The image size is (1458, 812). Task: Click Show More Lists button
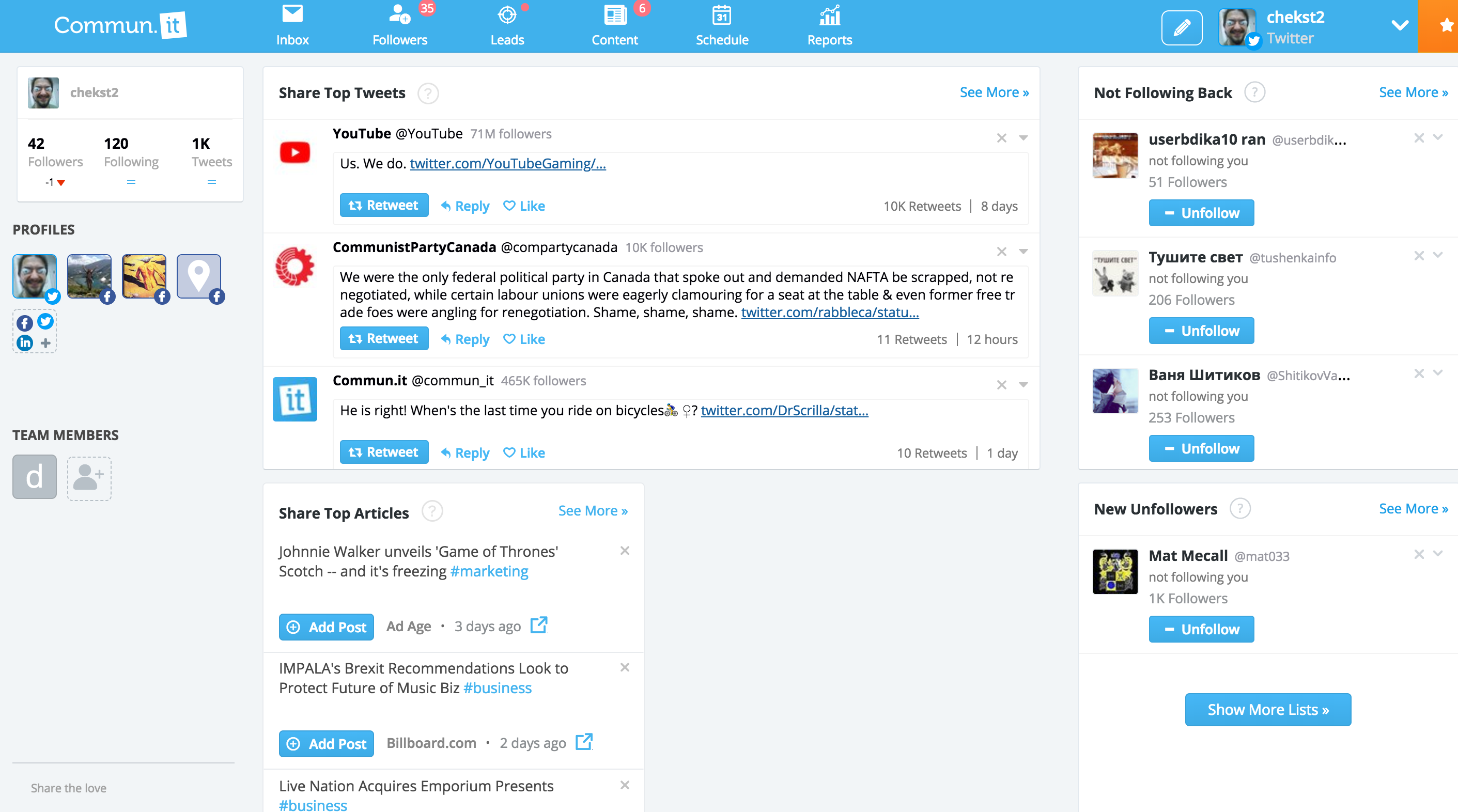pos(1268,710)
